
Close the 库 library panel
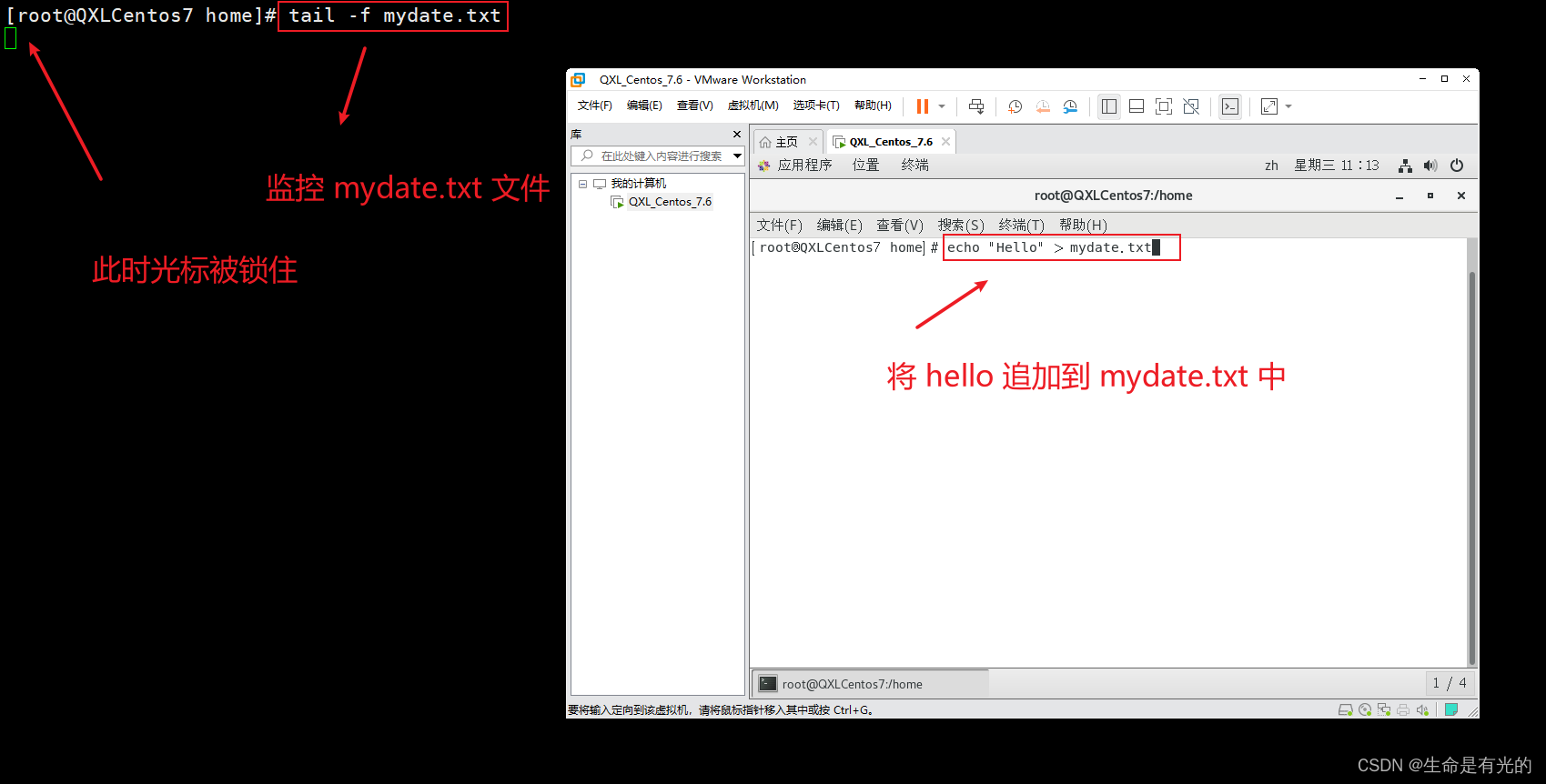pos(737,135)
